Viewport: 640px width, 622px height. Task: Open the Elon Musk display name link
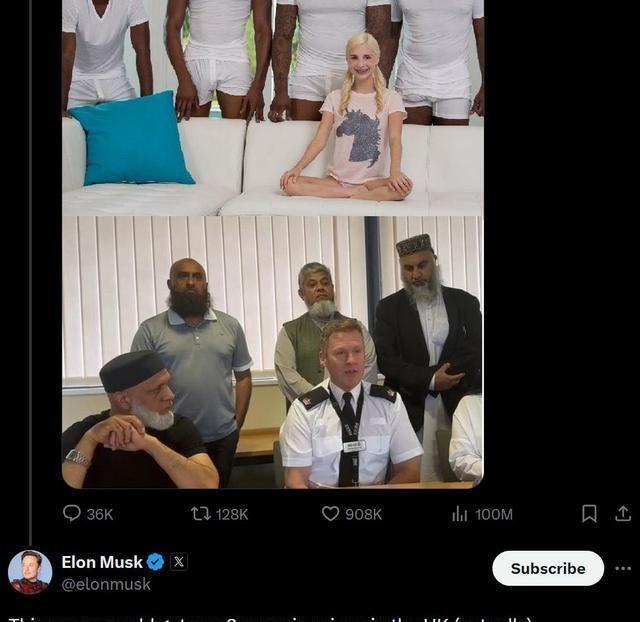102,562
